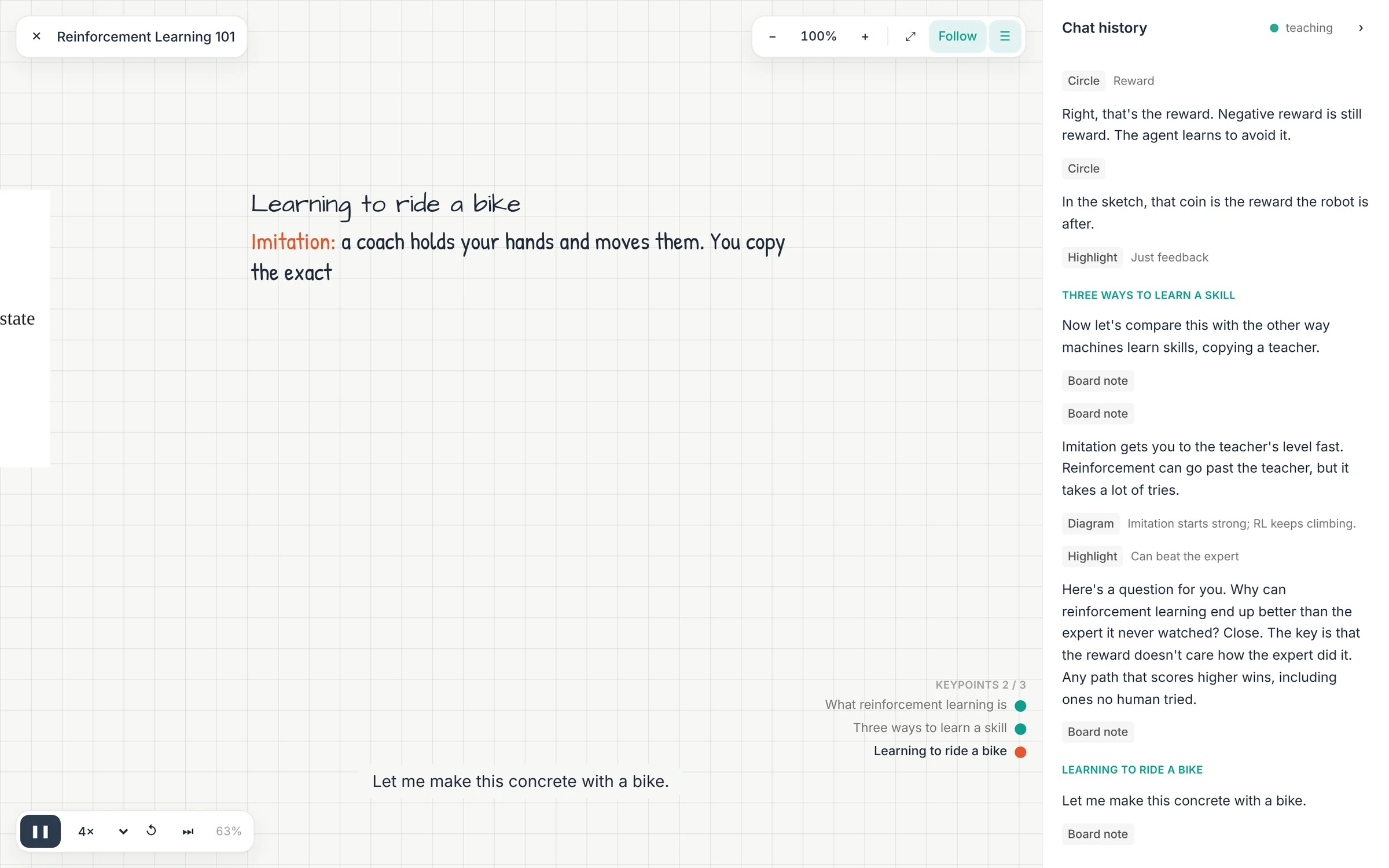This screenshot has height=868, width=1389.
Task: Click the 'Chat history' panel title
Action: 1104,28
